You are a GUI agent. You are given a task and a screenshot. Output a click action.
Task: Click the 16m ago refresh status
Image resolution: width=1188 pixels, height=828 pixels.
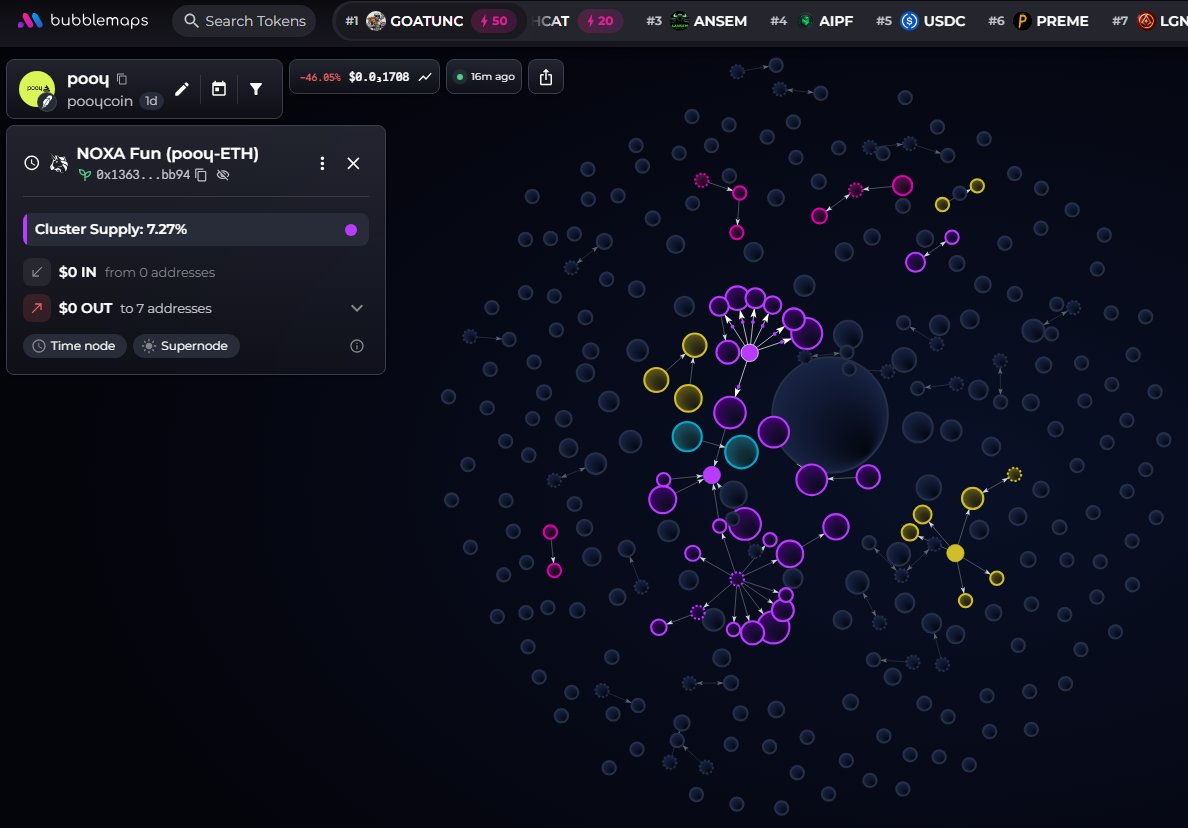(485, 77)
